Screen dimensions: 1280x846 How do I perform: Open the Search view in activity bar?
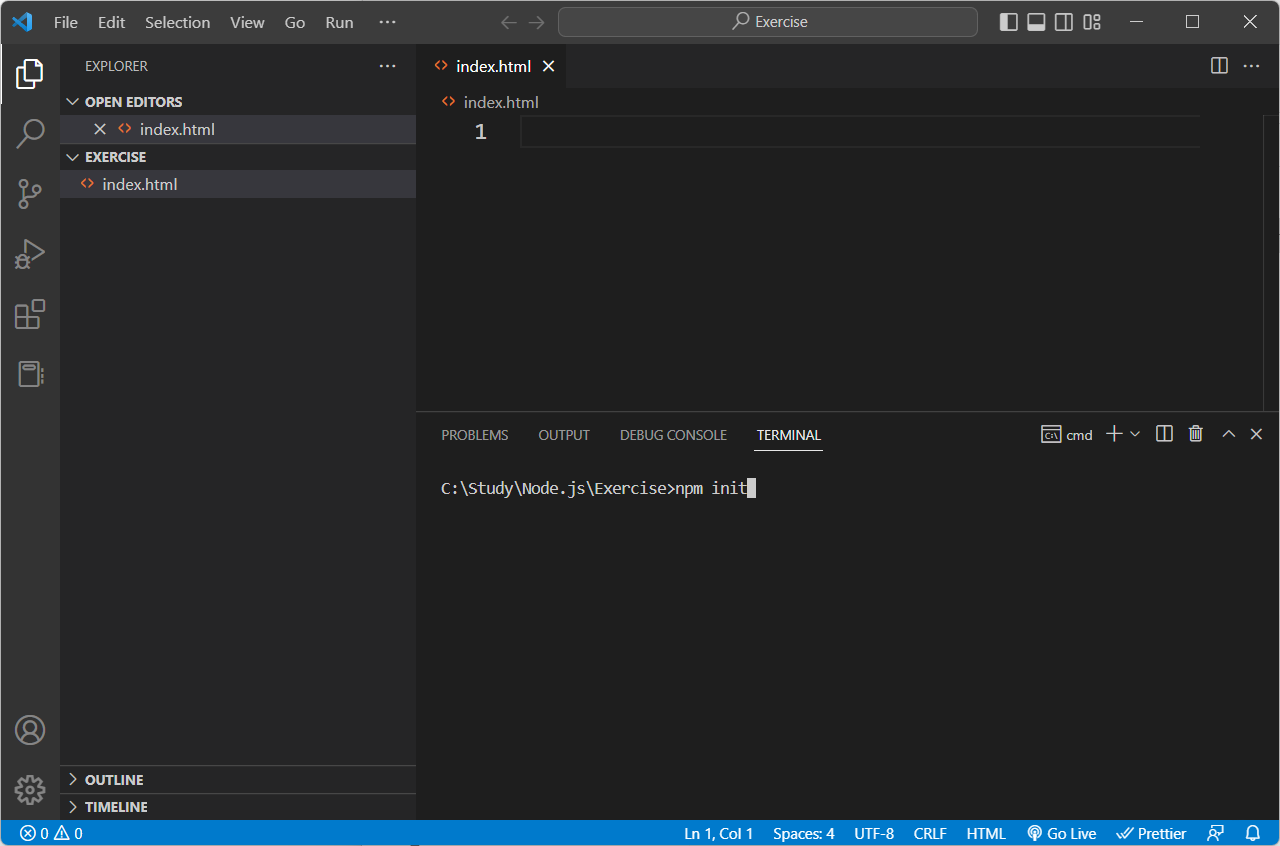(30, 133)
